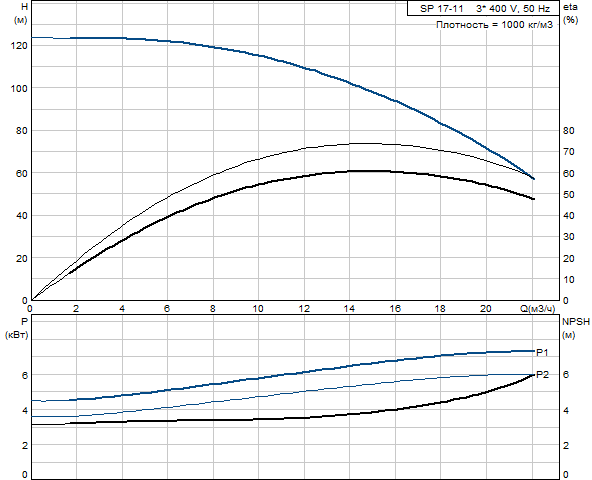Click the 60 tick on the H axis
The height and width of the screenshot is (480, 592).
[x=22, y=173]
